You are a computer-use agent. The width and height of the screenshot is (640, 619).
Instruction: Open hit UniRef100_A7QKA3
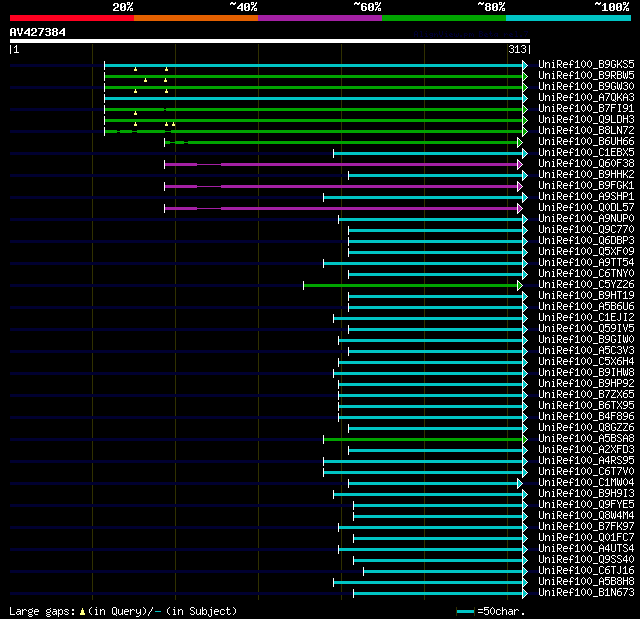[x=586, y=98]
